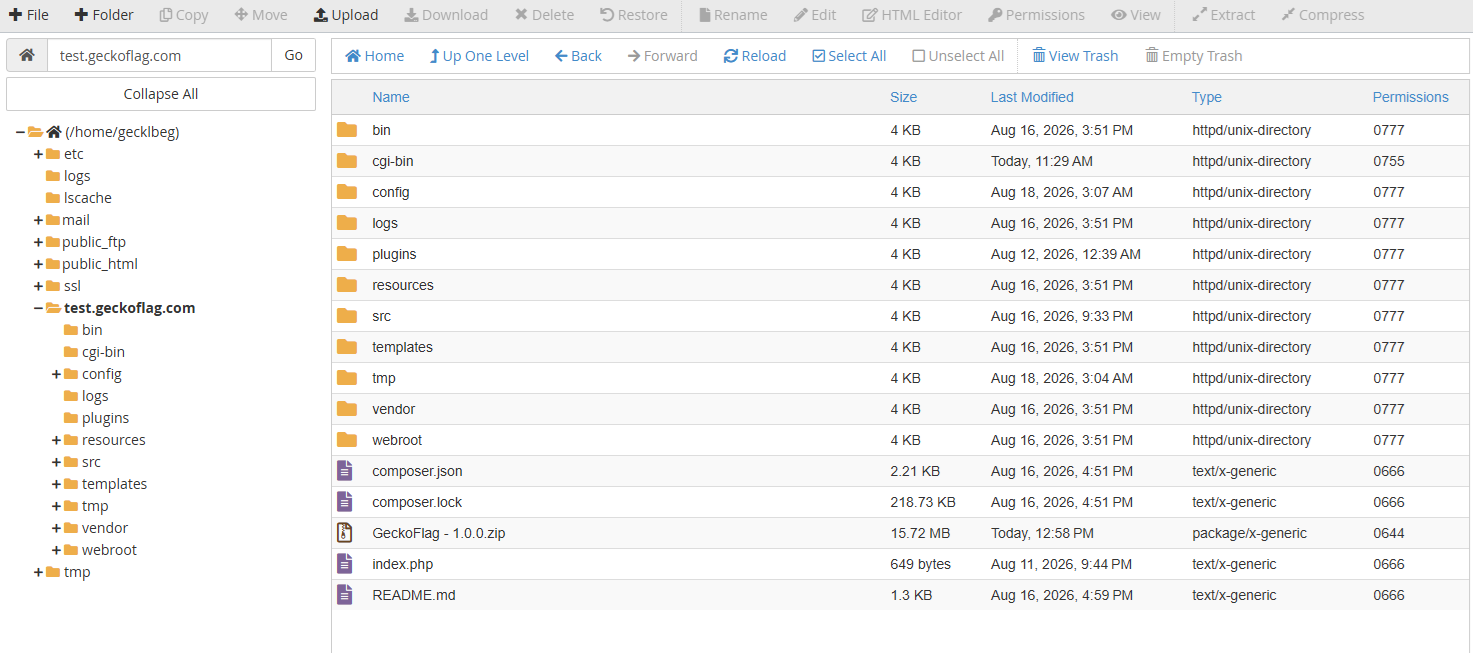The width and height of the screenshot is (1473, 653).
Task: Sort by the Name column header
Action: (391, 97)
